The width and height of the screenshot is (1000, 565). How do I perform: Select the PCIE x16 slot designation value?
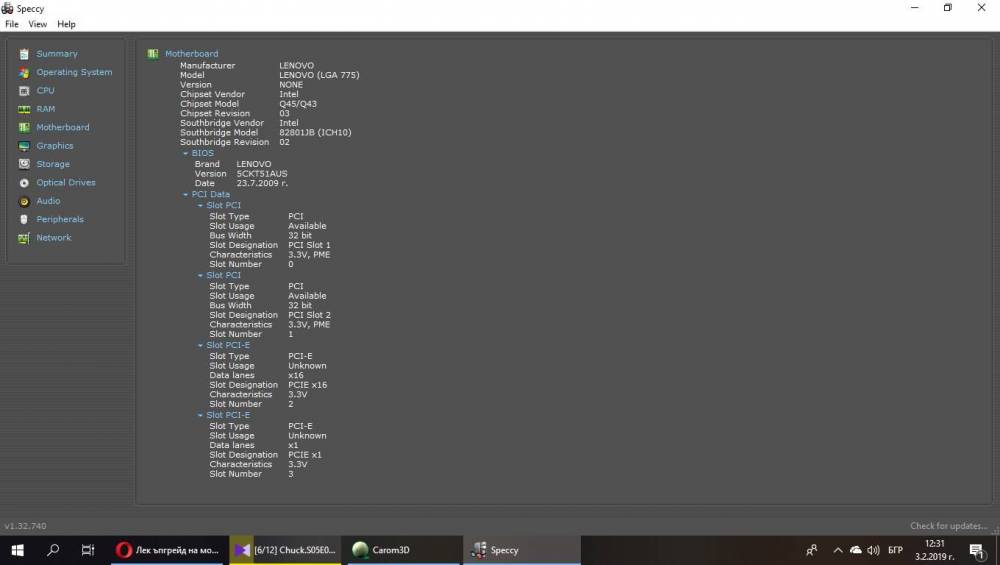pos(307,385)
